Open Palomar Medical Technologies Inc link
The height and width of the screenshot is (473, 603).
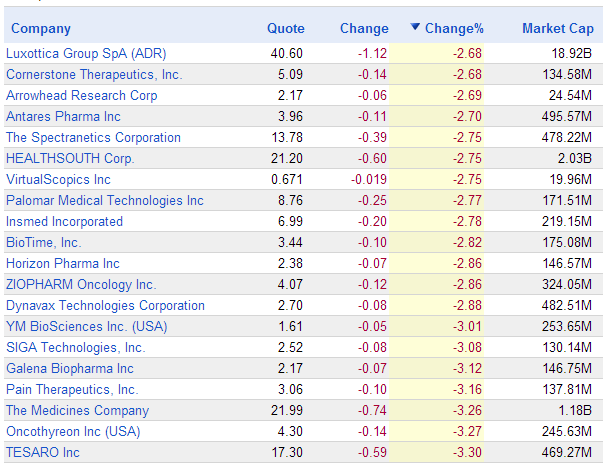pyautogui.click(x=105, y=200)
